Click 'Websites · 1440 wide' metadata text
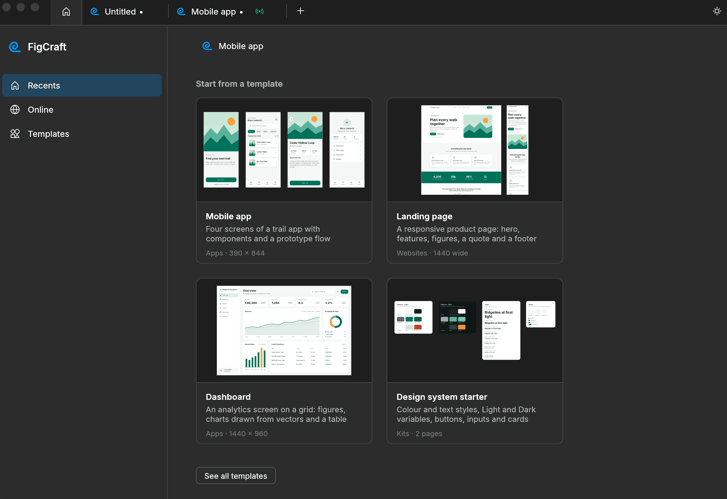 (x=432, y=253)
